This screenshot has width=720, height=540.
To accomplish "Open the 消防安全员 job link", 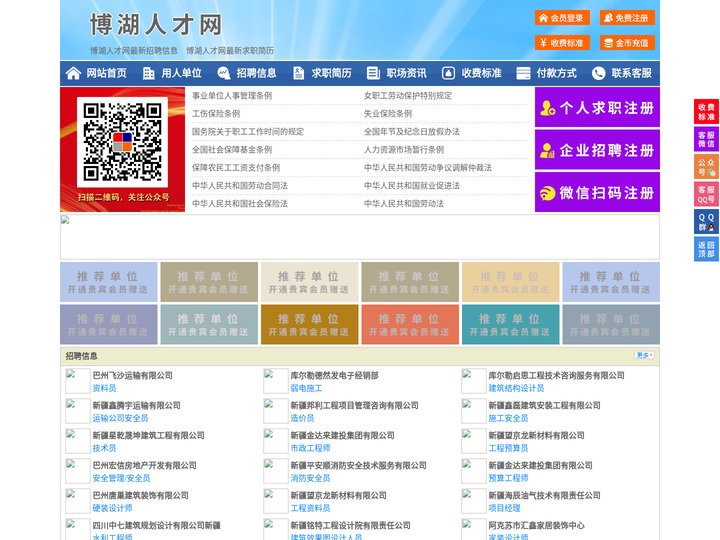I will point(310,478).
